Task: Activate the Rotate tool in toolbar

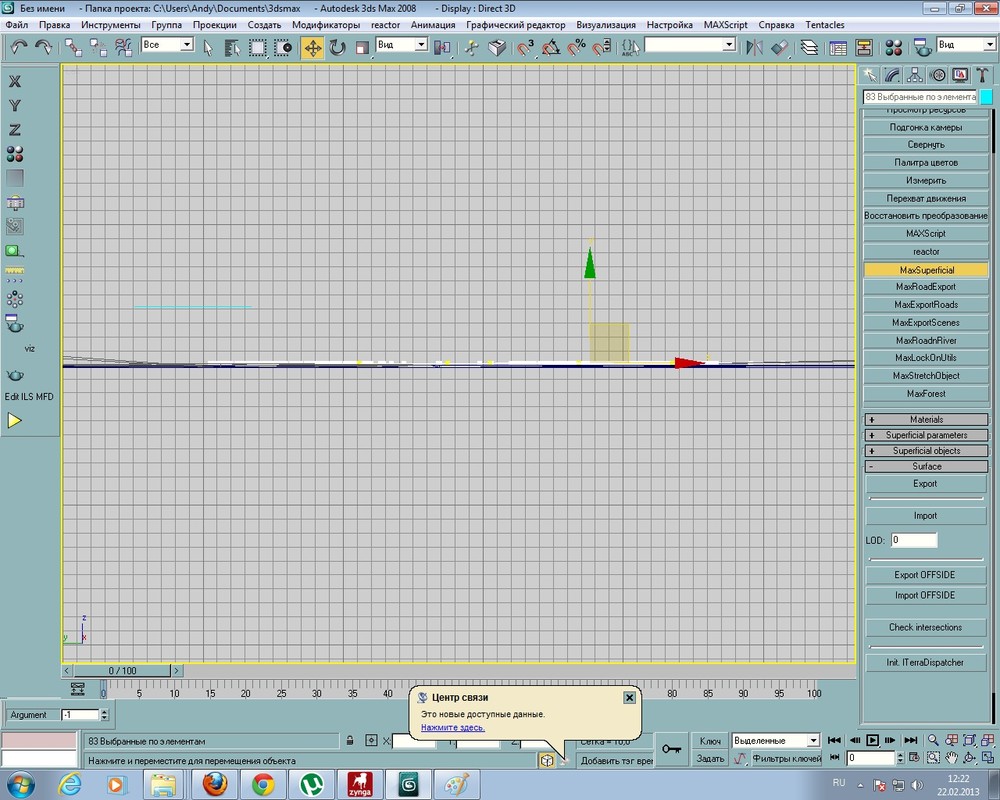Action: pos(338,47)
